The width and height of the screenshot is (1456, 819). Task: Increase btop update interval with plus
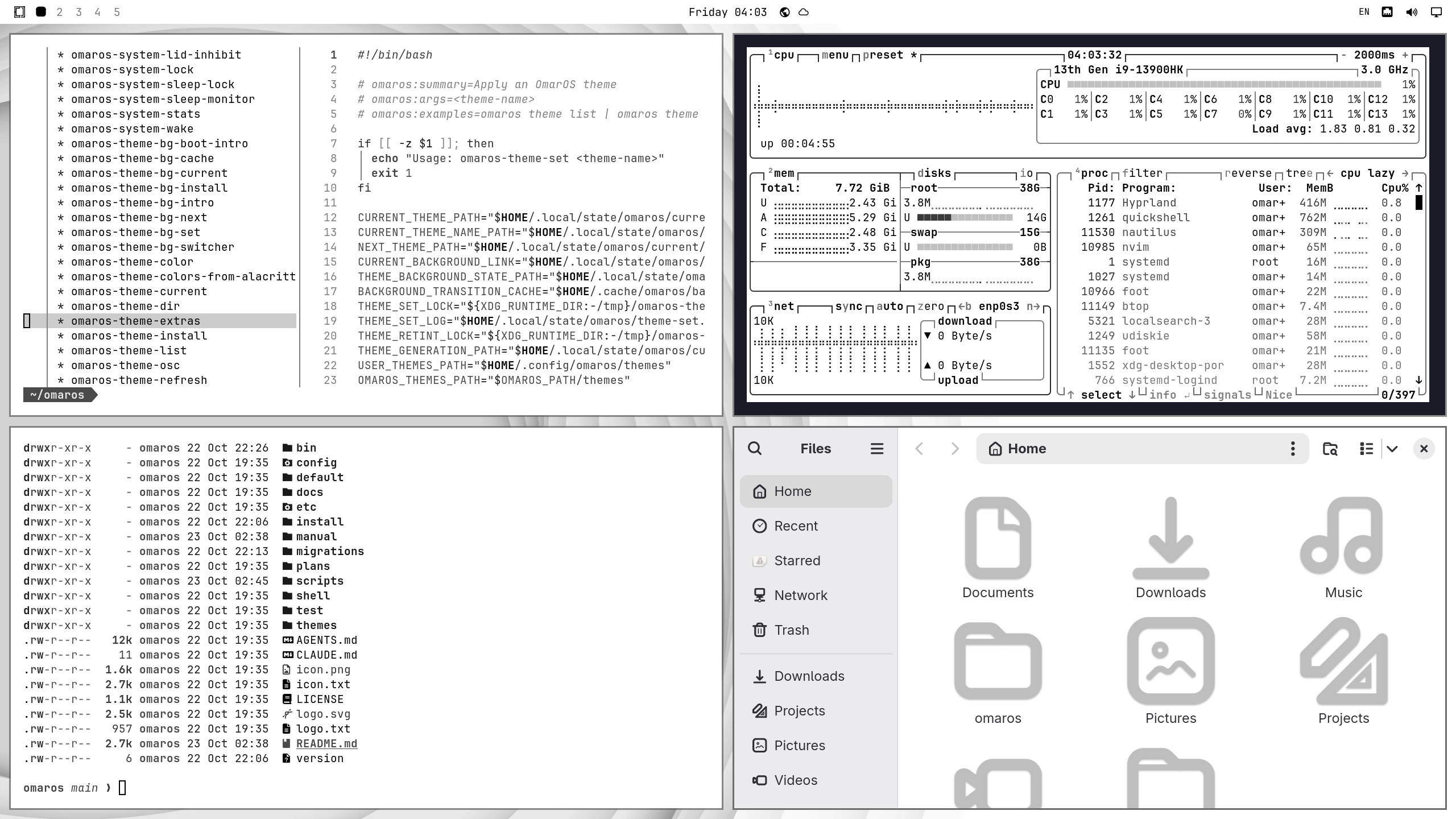[x=1405, y=55]
